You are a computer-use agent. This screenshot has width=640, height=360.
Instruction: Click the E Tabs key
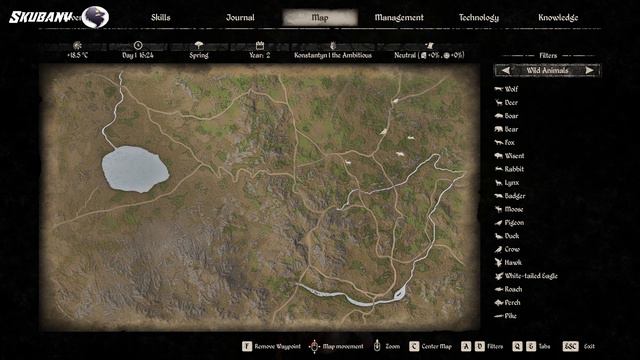pos(531,346)
